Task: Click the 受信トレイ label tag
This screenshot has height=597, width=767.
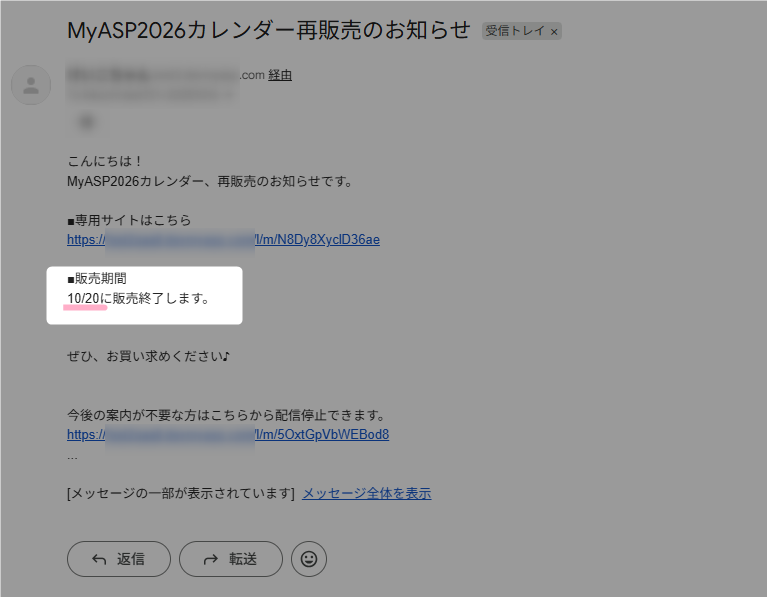Action: click(514, 32)
